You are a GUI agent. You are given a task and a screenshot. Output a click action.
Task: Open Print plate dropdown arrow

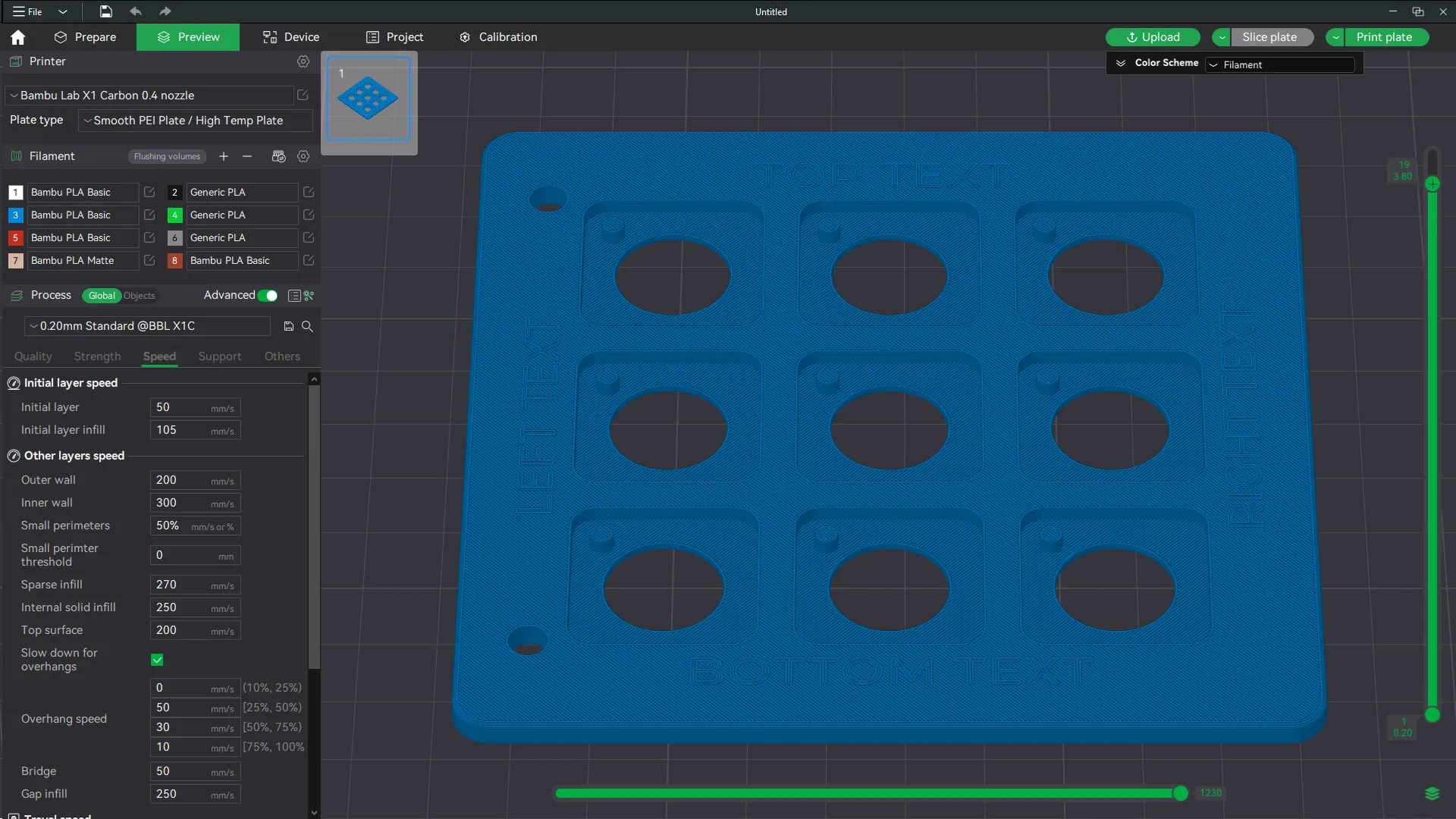coord(1335,37)
